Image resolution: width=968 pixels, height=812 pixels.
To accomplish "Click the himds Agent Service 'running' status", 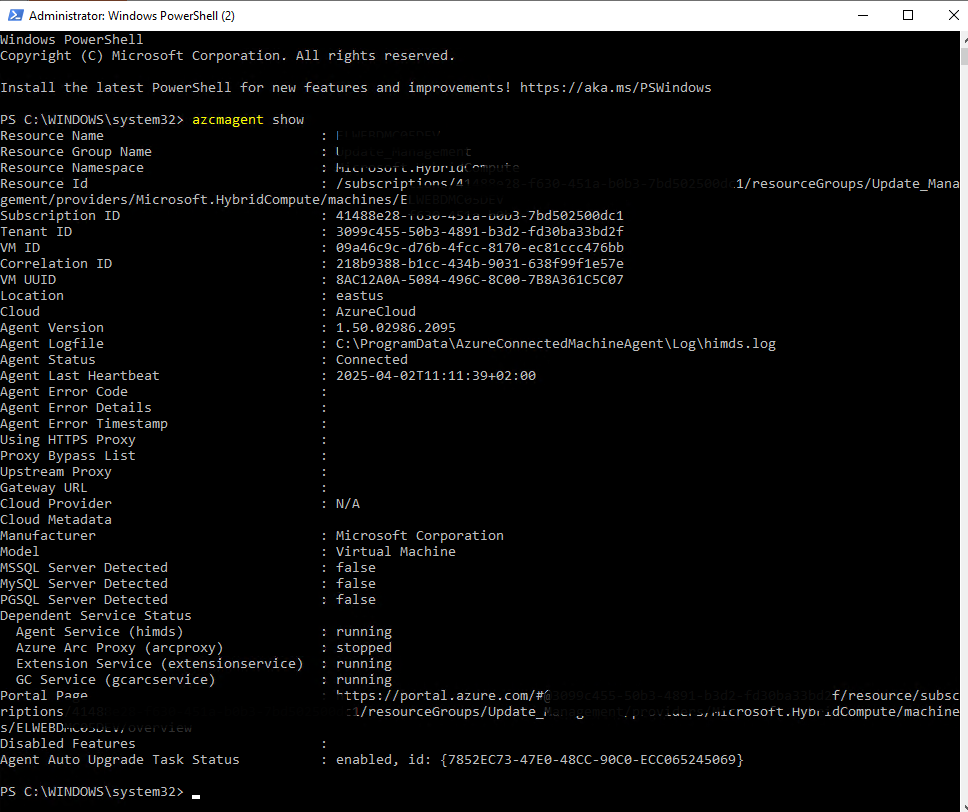I will pyautogui.click(x=364, y=632).
